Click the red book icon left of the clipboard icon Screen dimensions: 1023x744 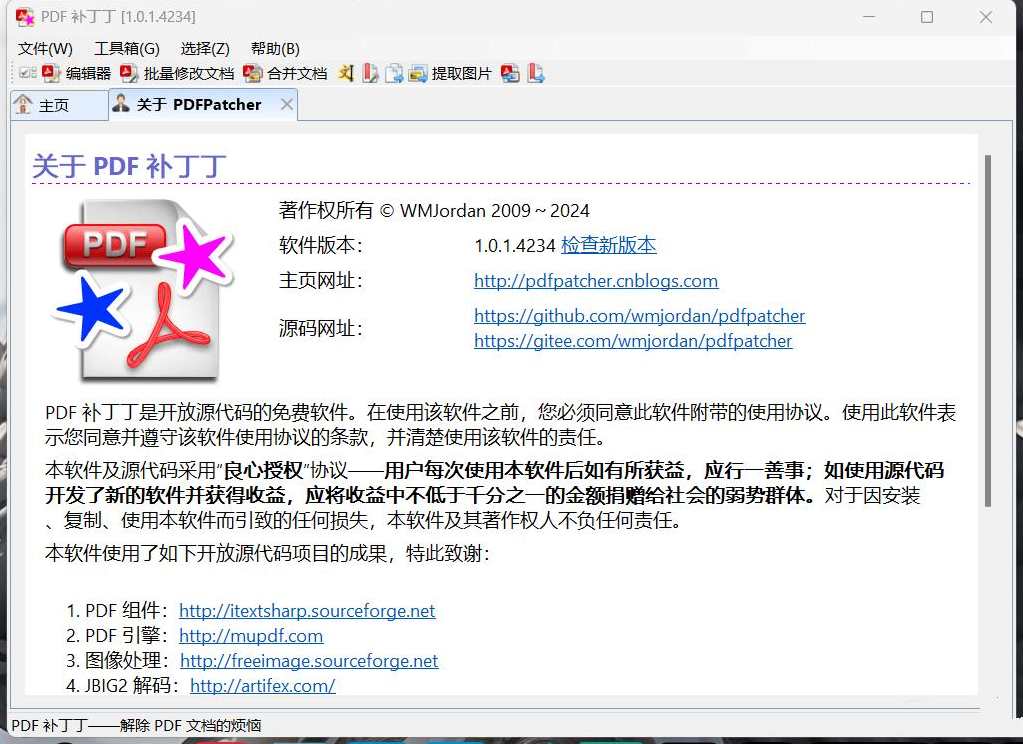pyautogui.click(x=370, y=73)
